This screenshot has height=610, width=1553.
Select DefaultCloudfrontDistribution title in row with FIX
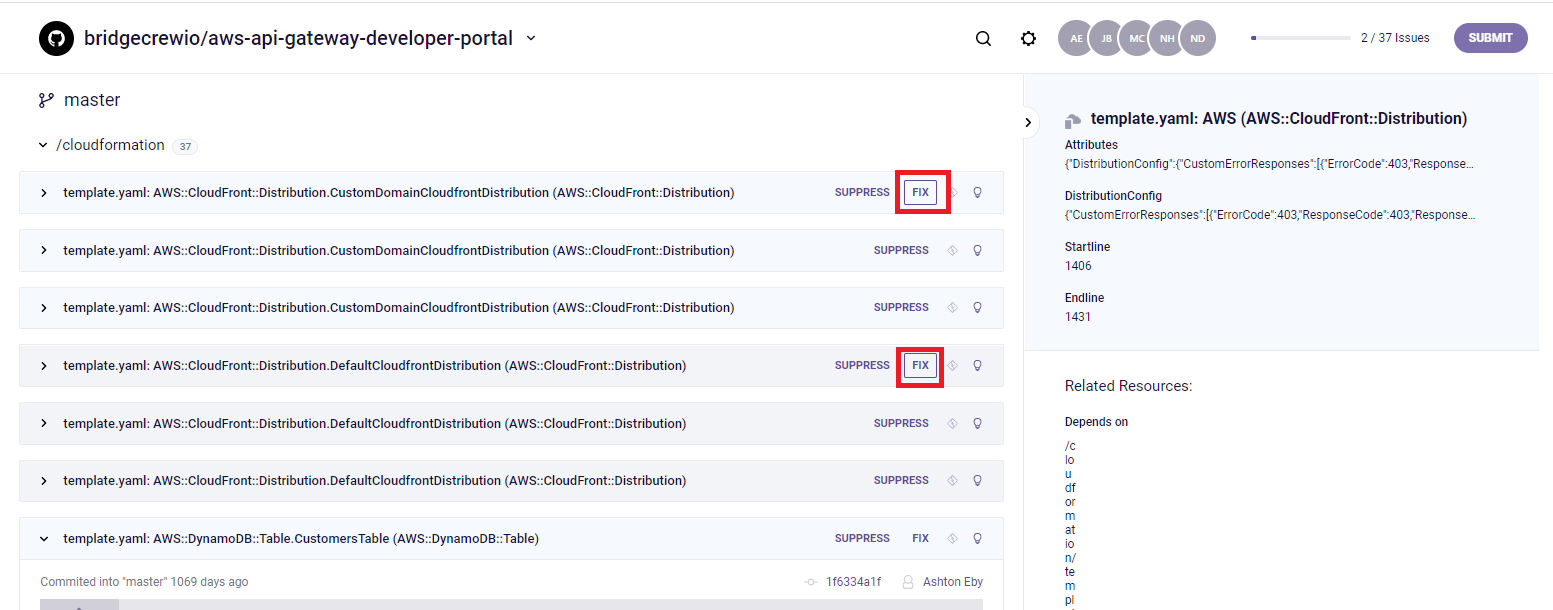pyautogui.click(x=375, y=365)
